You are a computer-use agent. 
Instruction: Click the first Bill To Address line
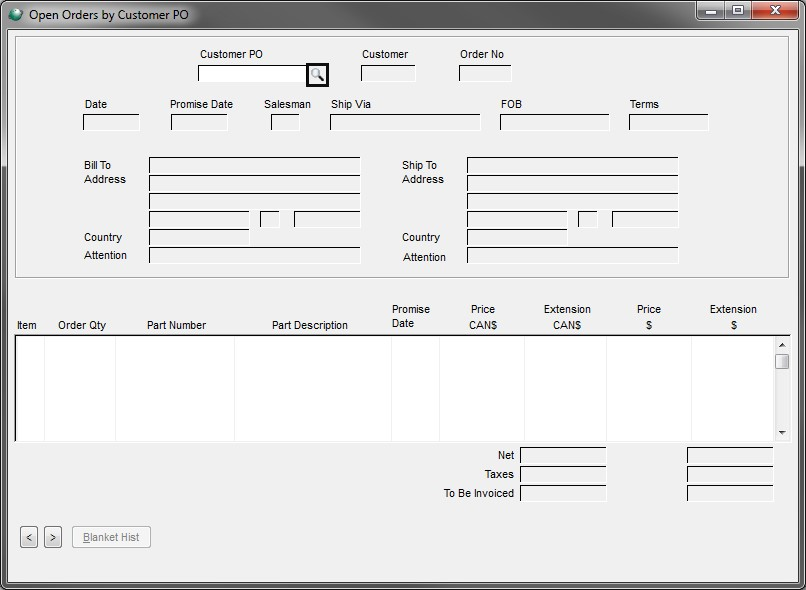pyautogui.click(x=255, y=166)
